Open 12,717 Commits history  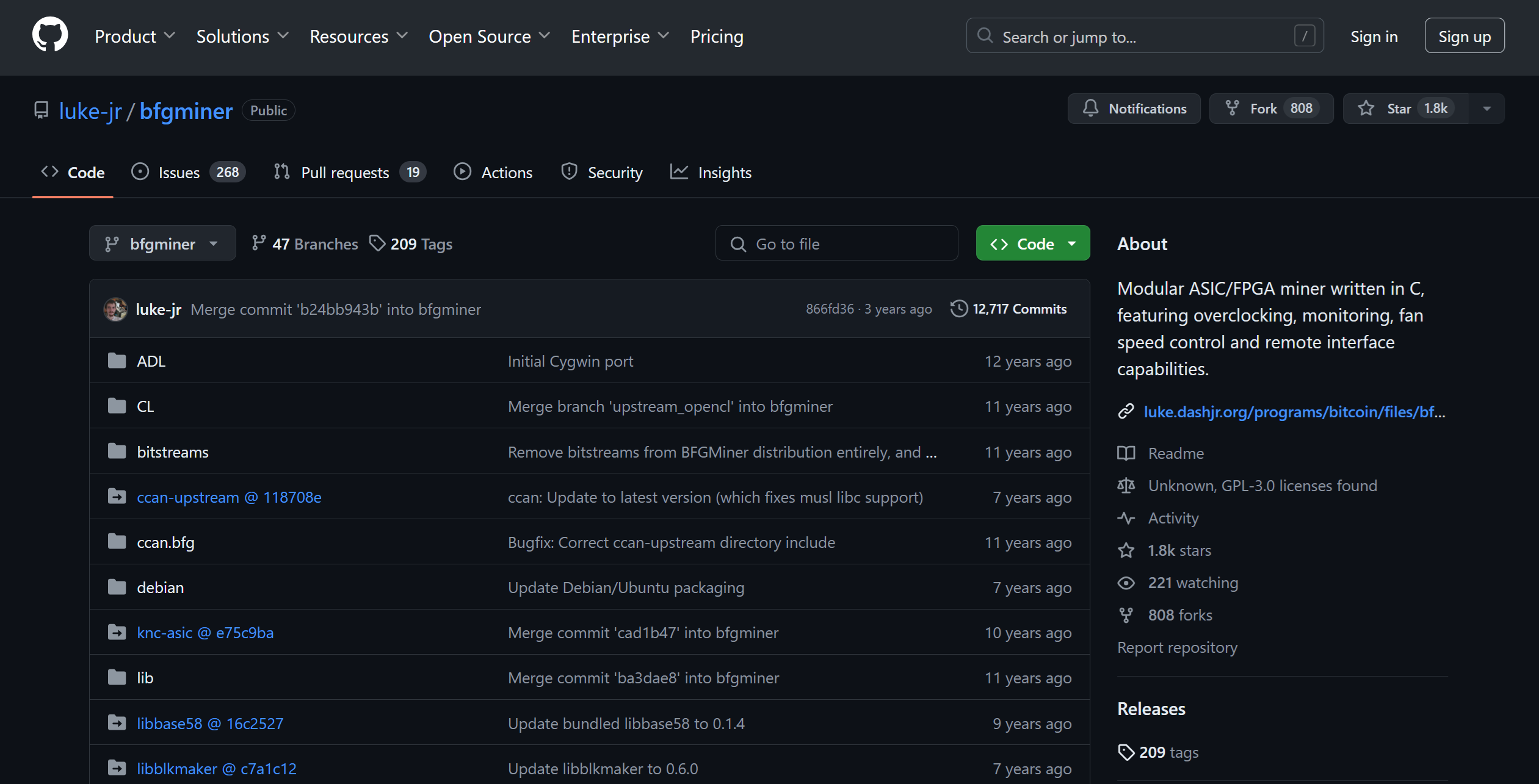click(1008, 309)
